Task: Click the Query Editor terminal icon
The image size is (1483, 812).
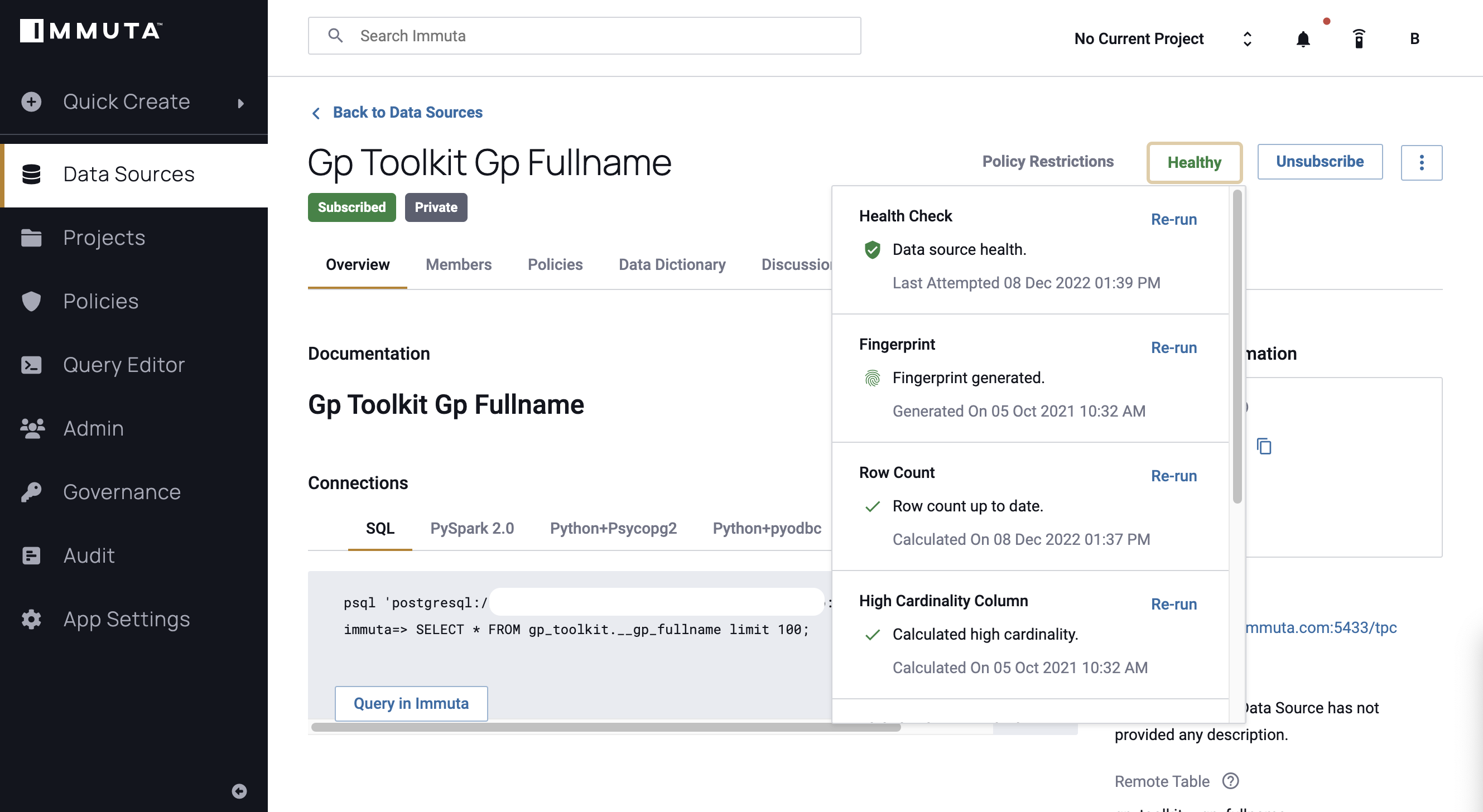Action: [x=31, y=365]
